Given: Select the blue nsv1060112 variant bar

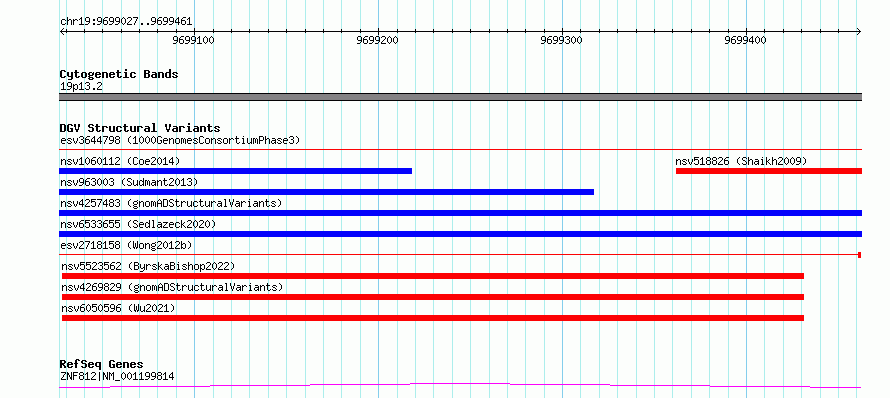Looking at the screenshot, I should [x=236, y=171].
